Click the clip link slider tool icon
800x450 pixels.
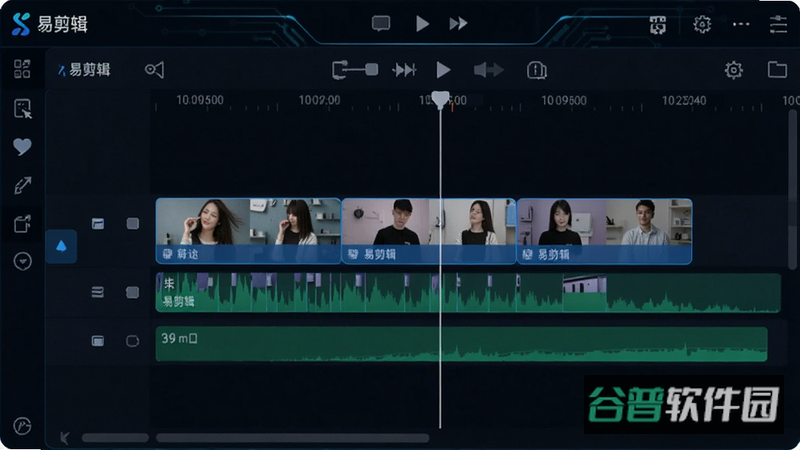355,70
